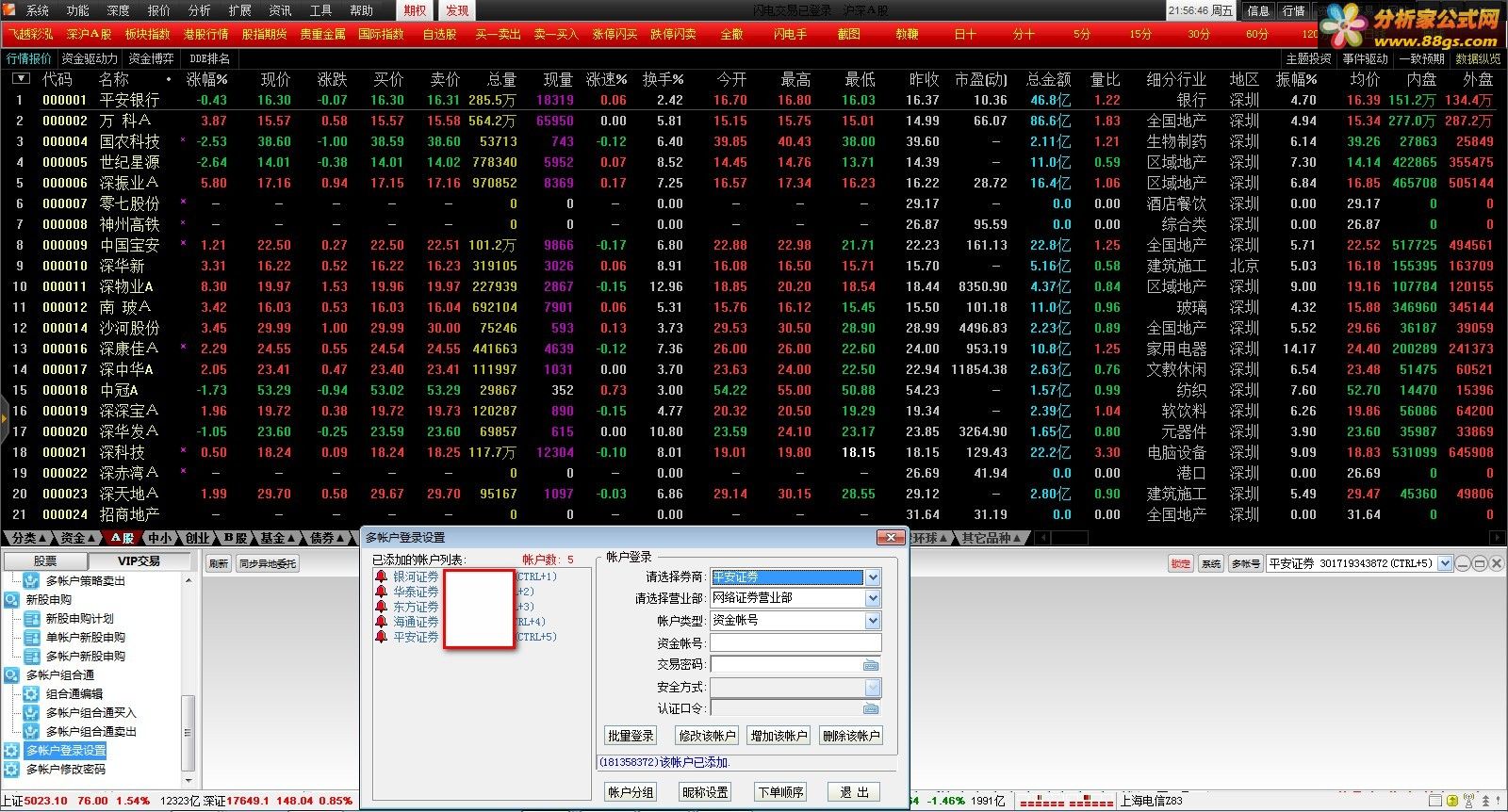Viewport: 1508px width, 812px height.
Task: Click cart icon of 多帐户组合通买入
Action: [31, 713]
